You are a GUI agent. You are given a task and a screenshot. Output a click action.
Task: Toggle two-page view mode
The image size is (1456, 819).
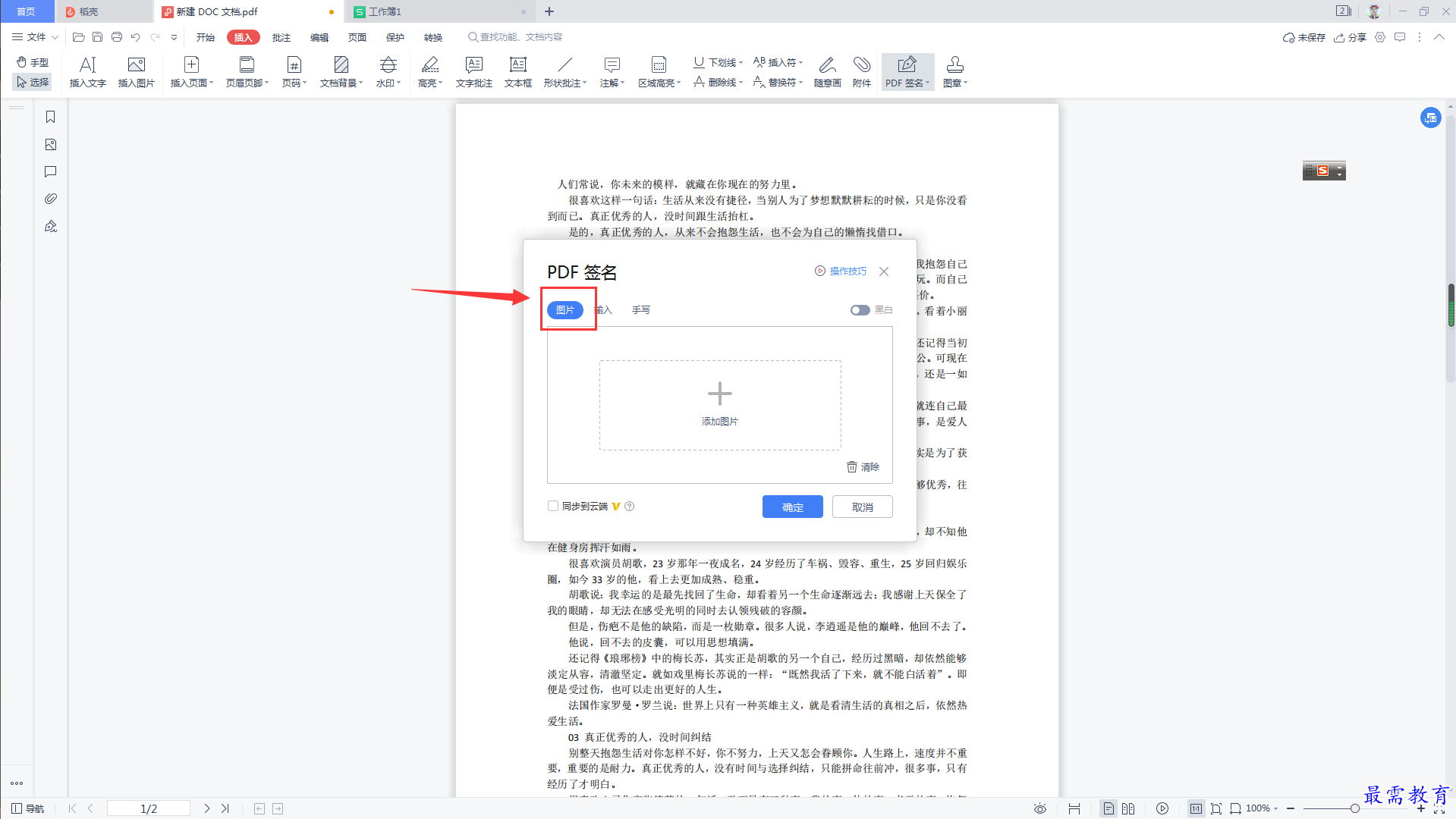(1128, 808)
